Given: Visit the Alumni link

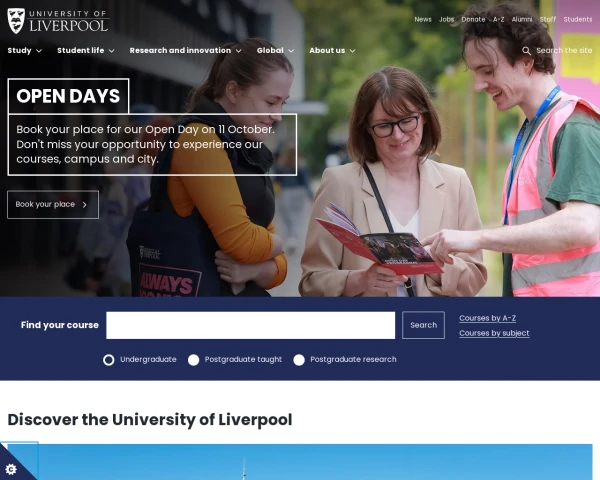Looking at the screenshot, I should tap(522, 20).
